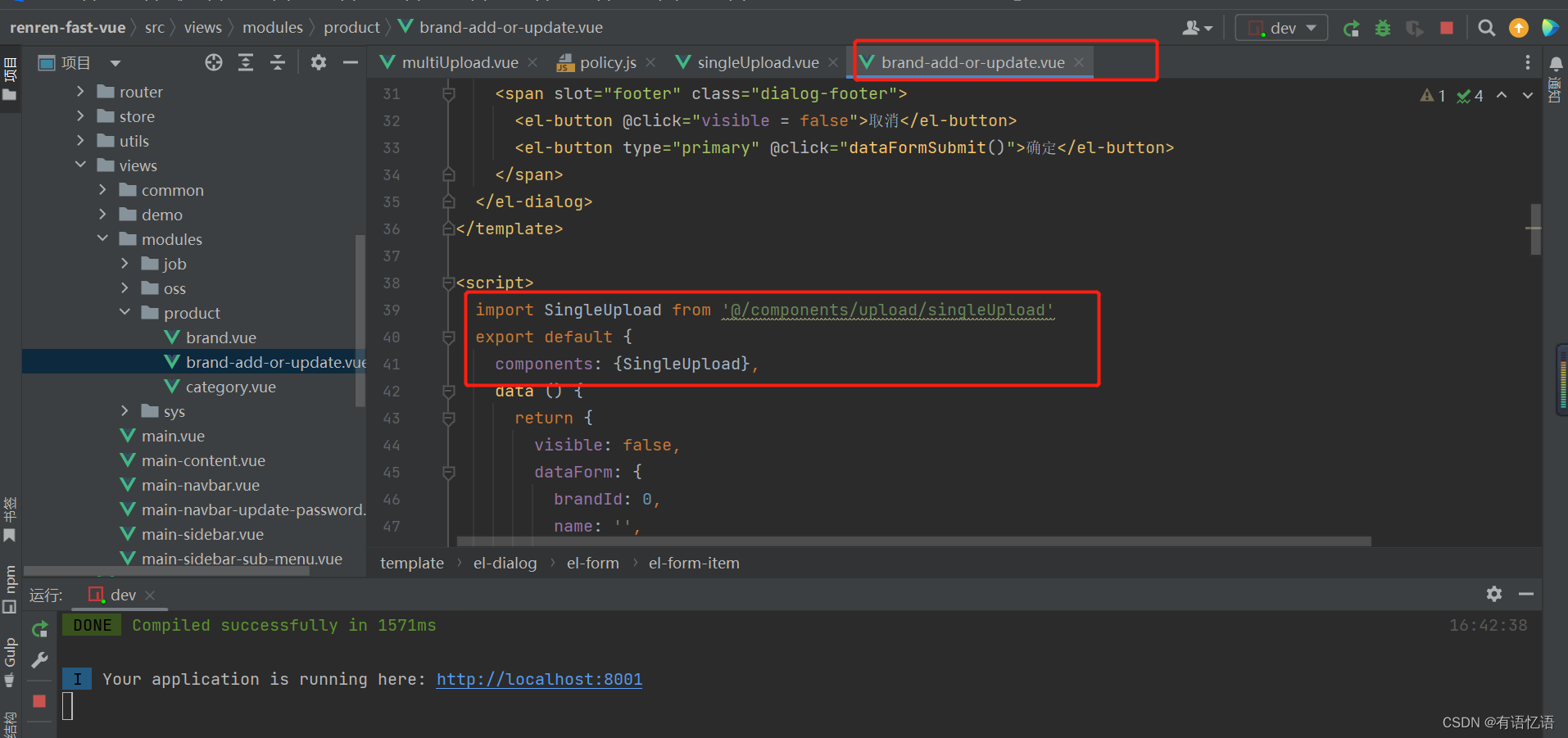Click the editor horizontal scrollbar
The width and height of the screenshot is (1568, 738).
point(913,541)
